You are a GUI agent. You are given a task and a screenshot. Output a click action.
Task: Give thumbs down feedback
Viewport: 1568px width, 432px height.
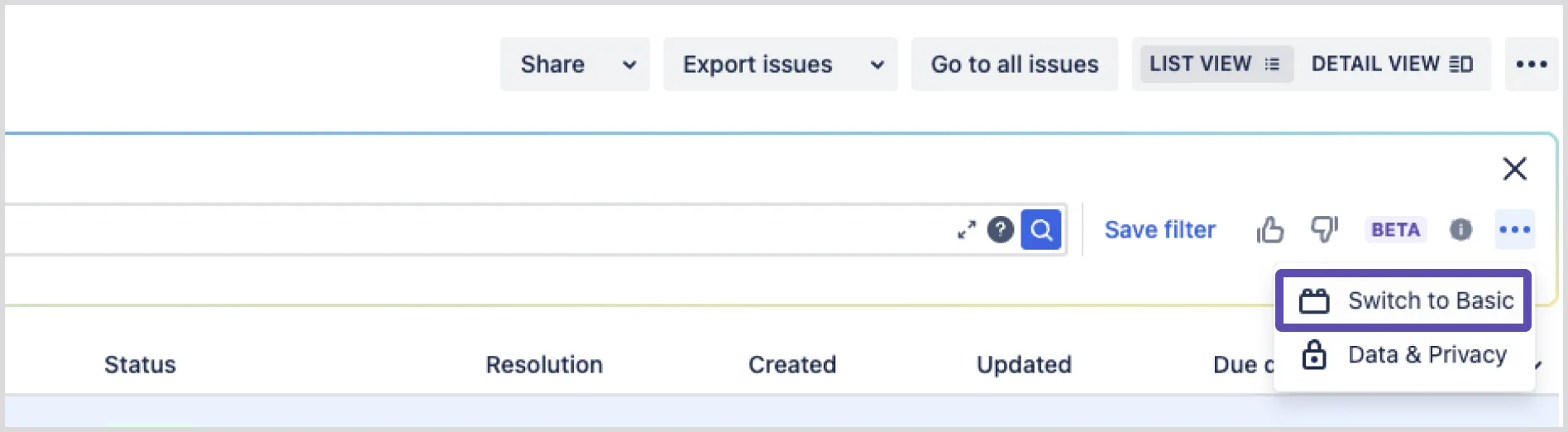click(x=1324, y=229)
